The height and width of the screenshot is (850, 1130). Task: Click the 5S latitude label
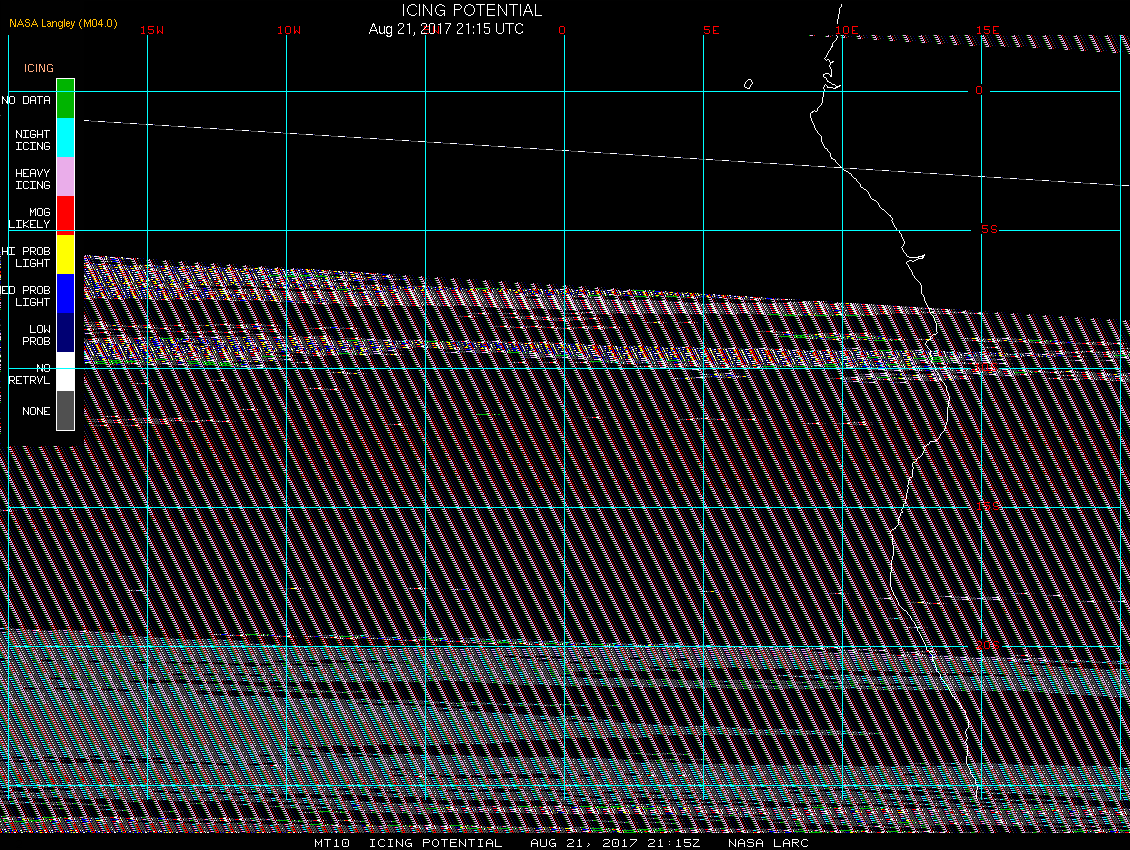click(x=989, y=229)
